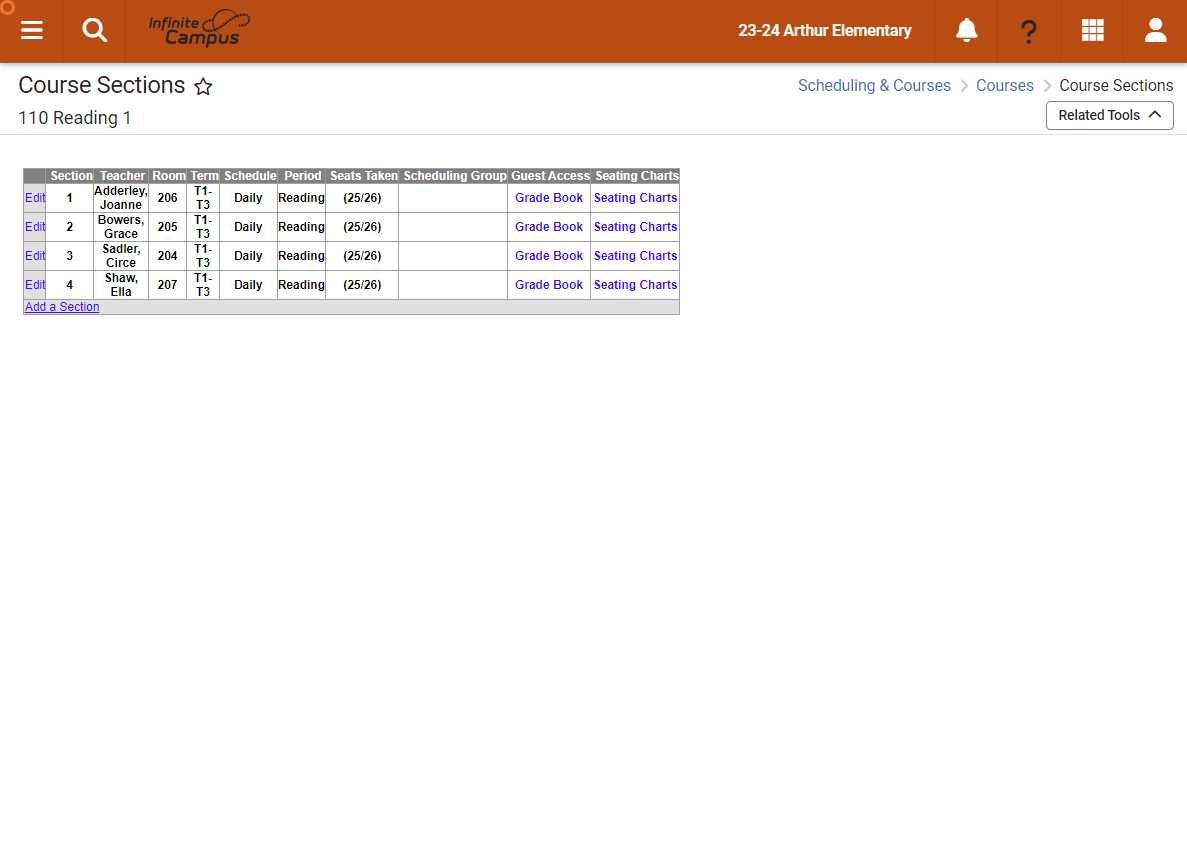Edit section 4 Shaw, Ella
This screenshot has height=849, width=1187.
(35, 285)
